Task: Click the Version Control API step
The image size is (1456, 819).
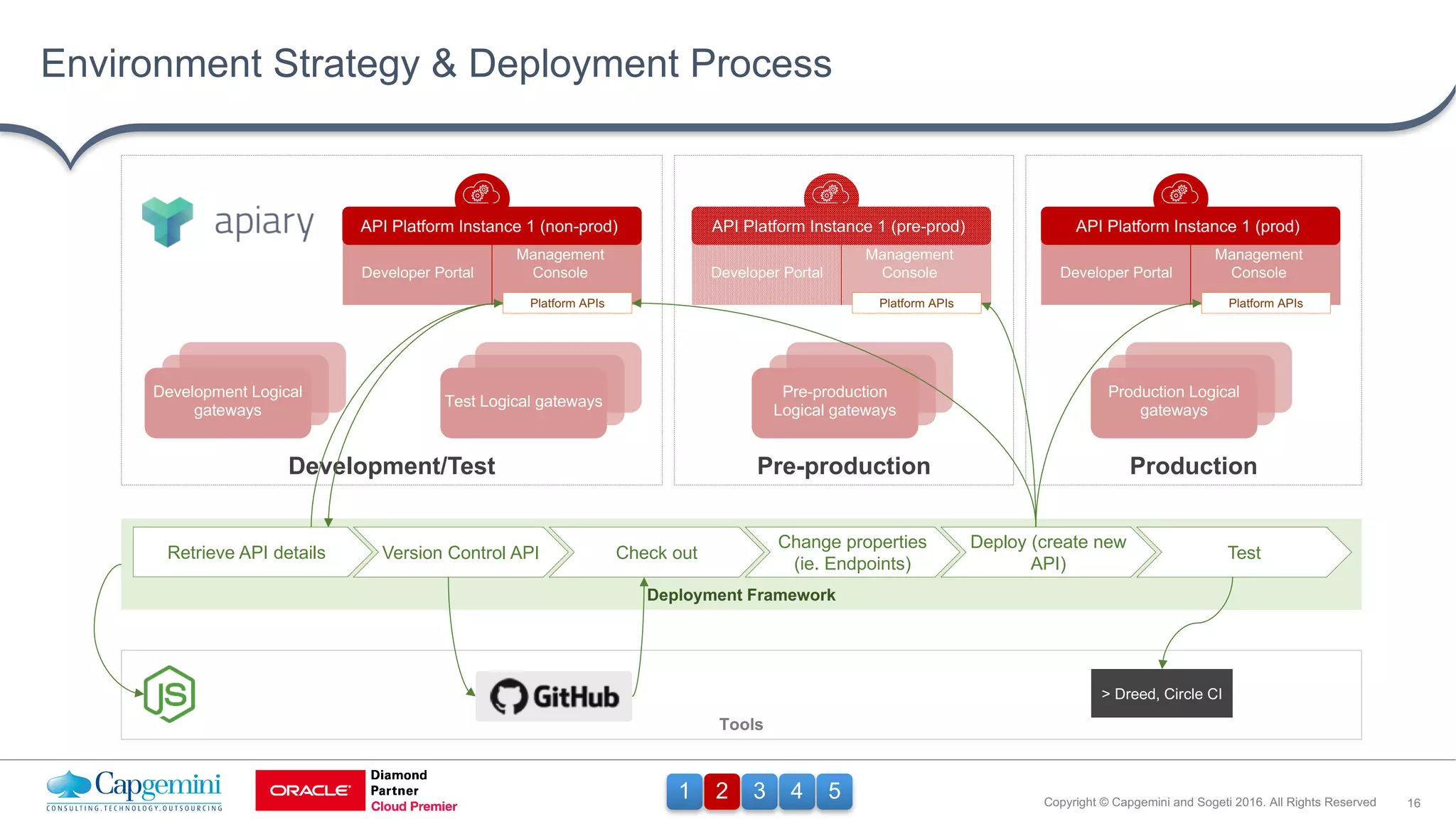Action: tap(460, 552)
